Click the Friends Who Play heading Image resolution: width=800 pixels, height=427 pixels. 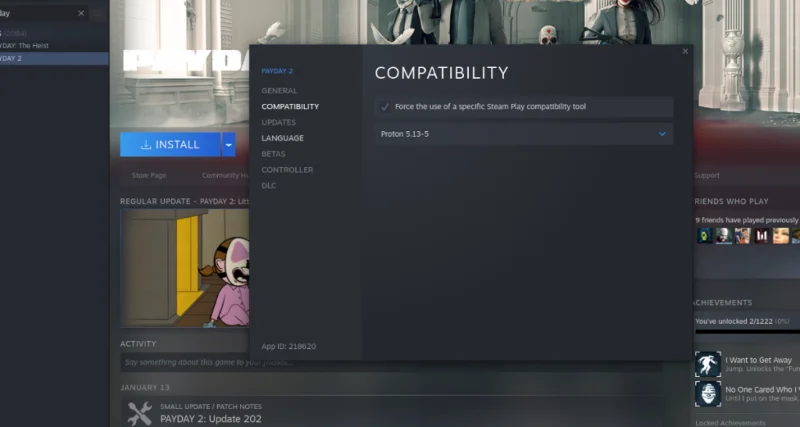pos(731,201)
